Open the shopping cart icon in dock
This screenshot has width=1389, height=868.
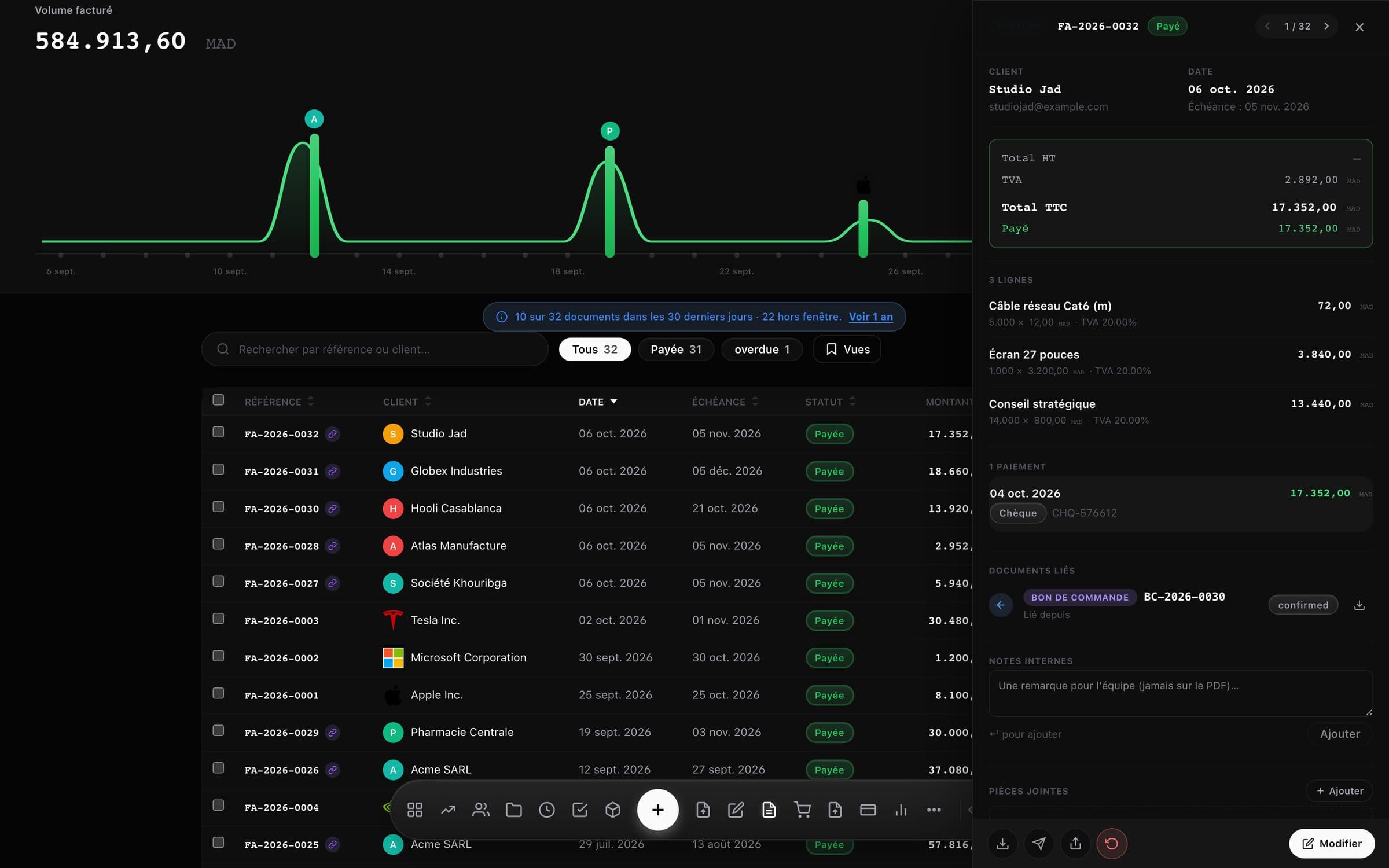(x=802, y=810)
